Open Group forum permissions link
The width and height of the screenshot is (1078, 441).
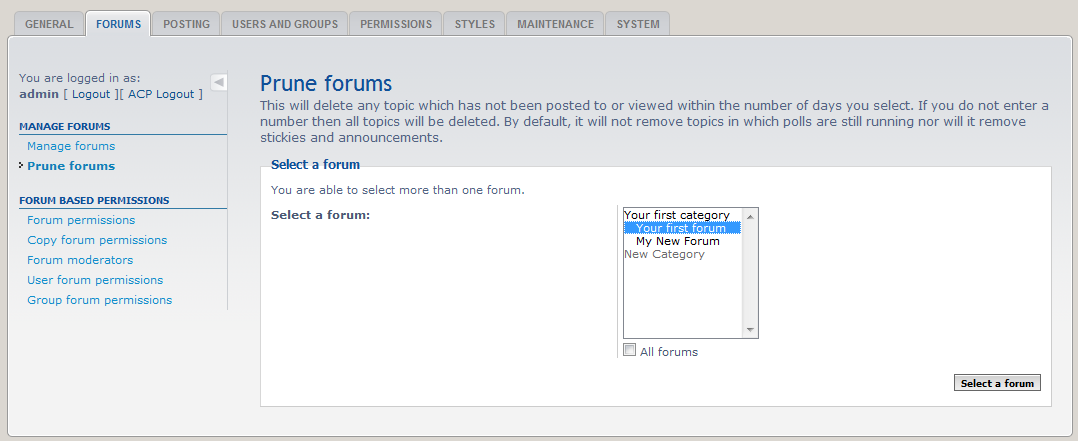tap(99, 300)
